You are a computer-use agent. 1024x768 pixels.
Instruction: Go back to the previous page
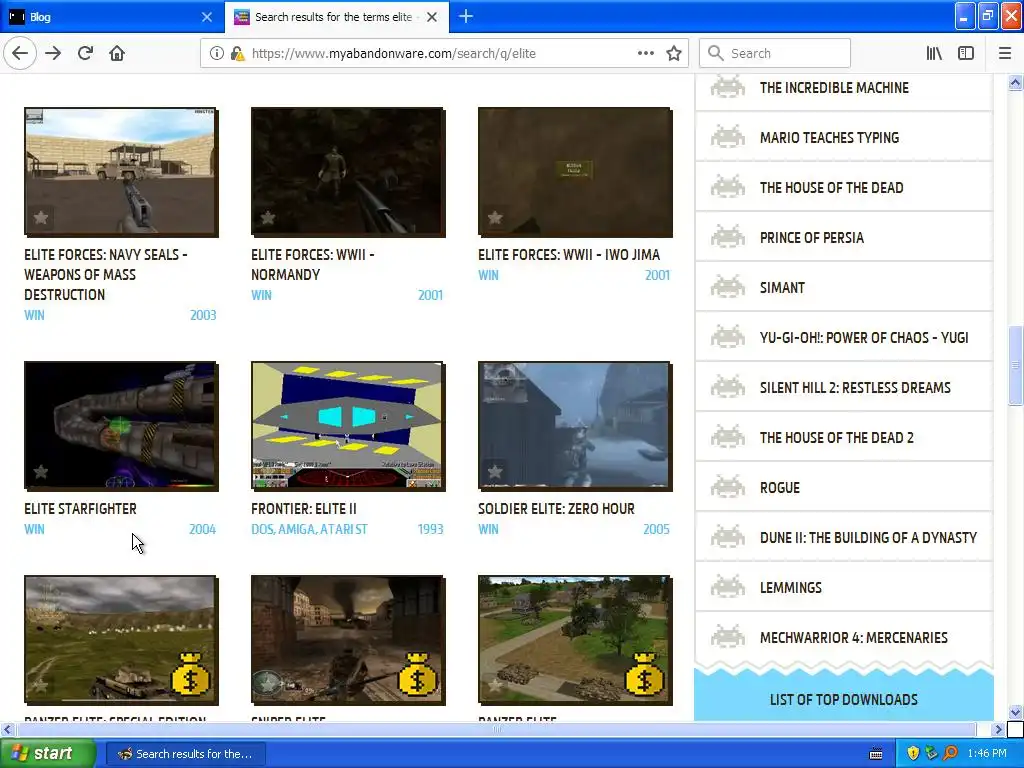pyautogui.click(x=20, y=54)
